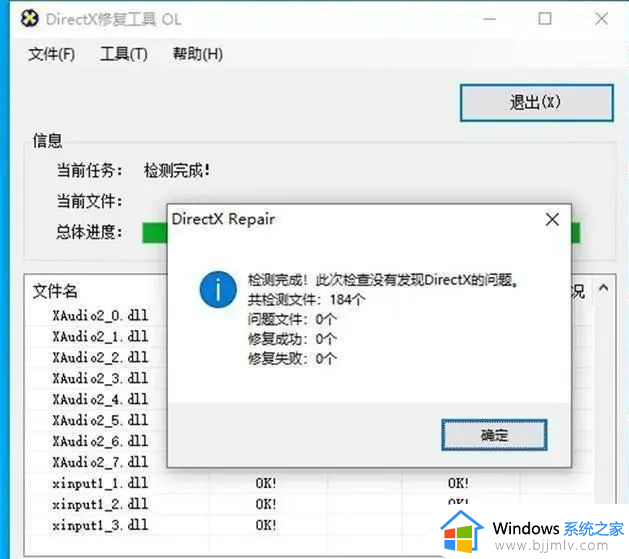Click the 问题文件: 0个 line

292,319
